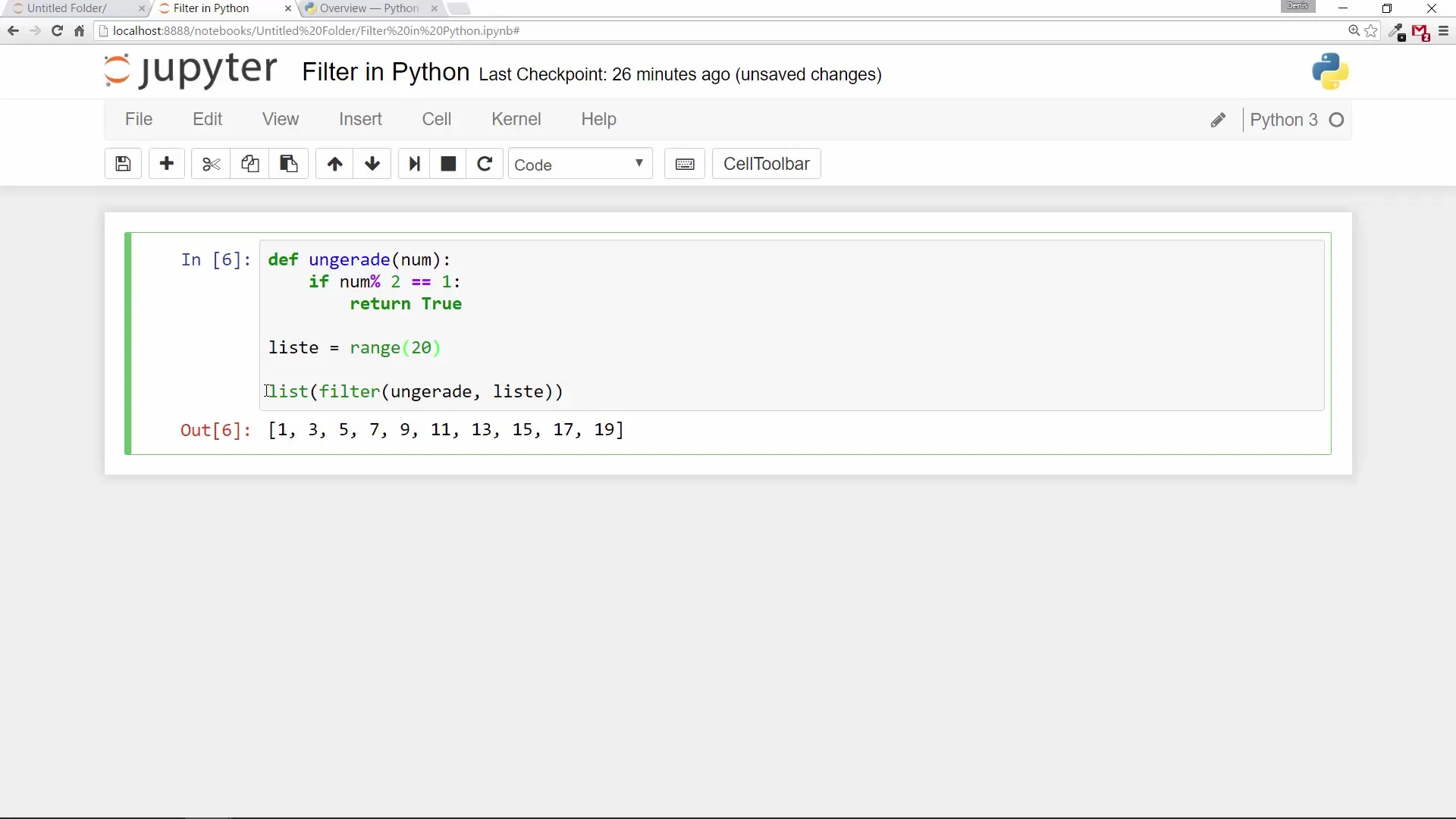
Task: Paste cells below icon
Action: pos(288,164)
